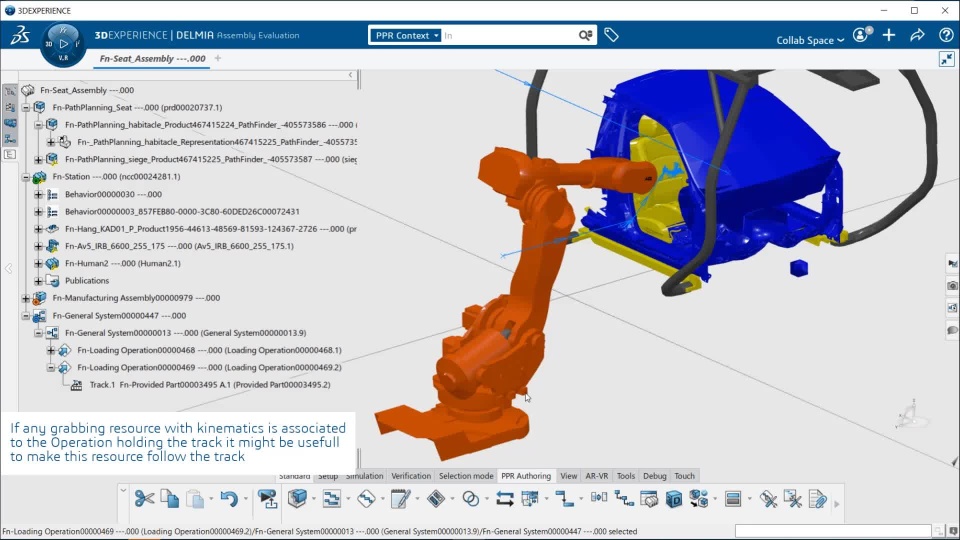960x540 pixels.
Task: Open the View toolbar tab
Action: coord(568,476)
